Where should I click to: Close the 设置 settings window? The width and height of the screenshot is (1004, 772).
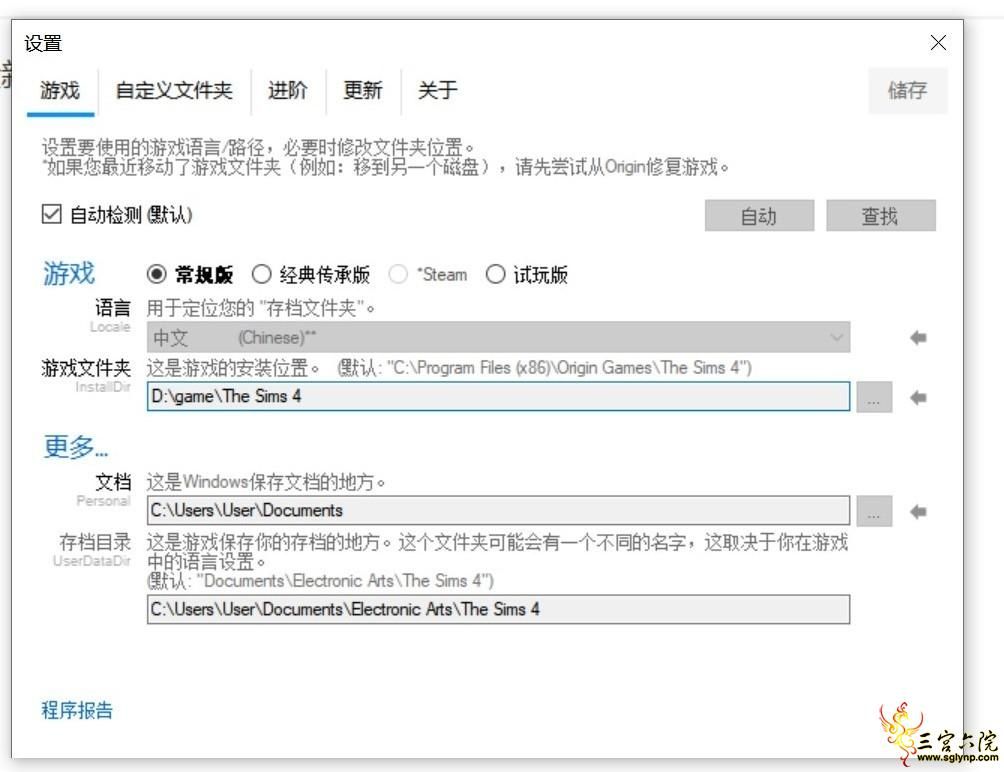(x=938, y=43)
